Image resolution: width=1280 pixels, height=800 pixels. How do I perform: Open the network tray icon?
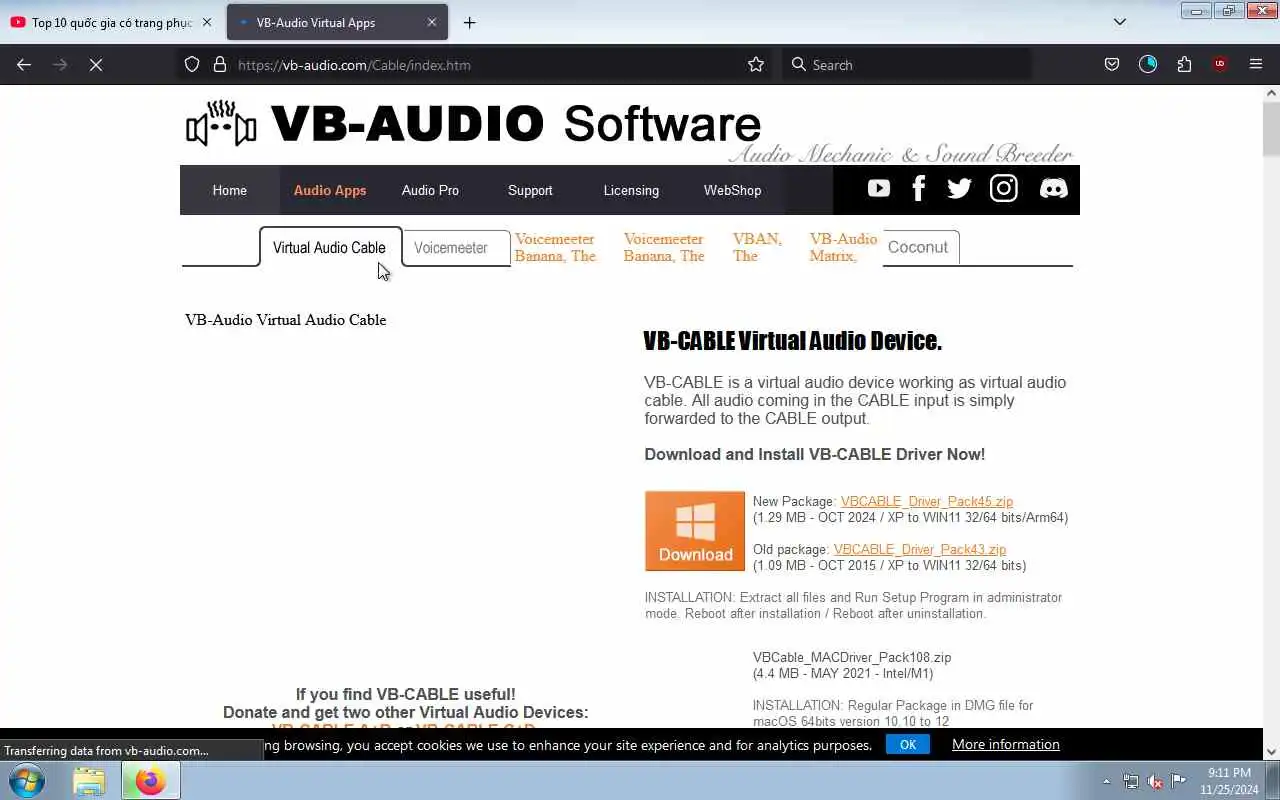click(1131, 781)
